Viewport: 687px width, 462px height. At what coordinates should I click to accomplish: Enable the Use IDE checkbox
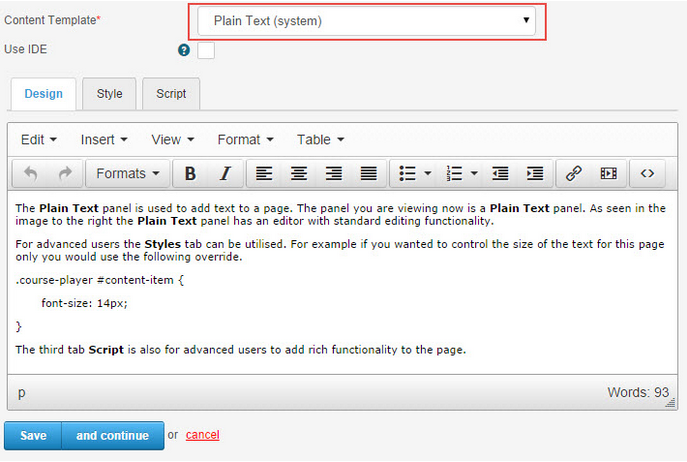point(206,50)
